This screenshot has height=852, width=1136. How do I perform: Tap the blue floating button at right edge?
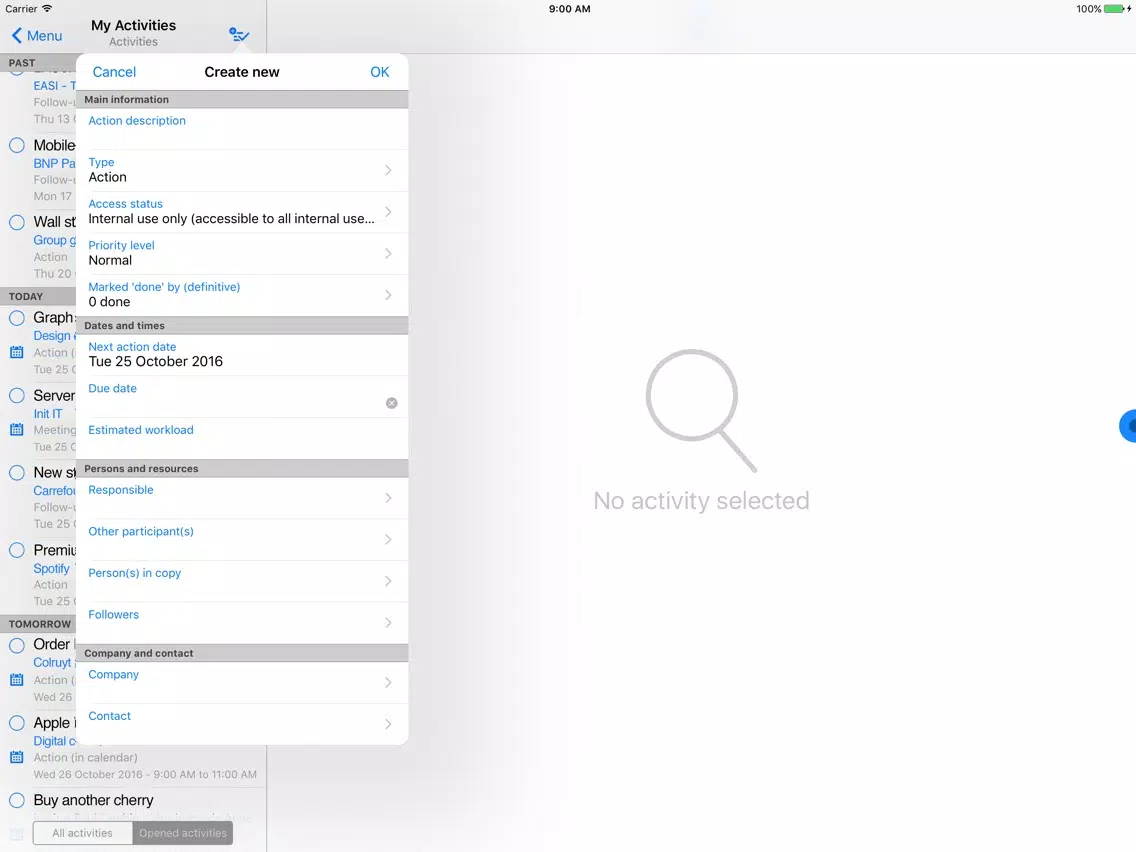tap(1127, 426)
